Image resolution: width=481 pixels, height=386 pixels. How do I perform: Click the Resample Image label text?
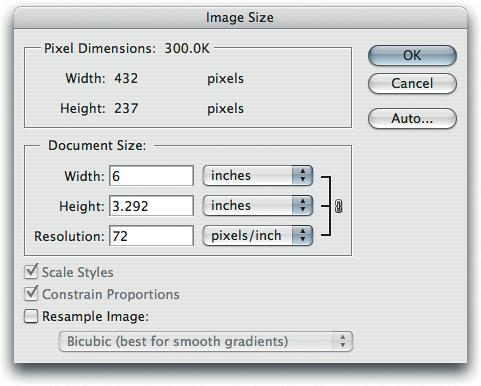point(96,316)
